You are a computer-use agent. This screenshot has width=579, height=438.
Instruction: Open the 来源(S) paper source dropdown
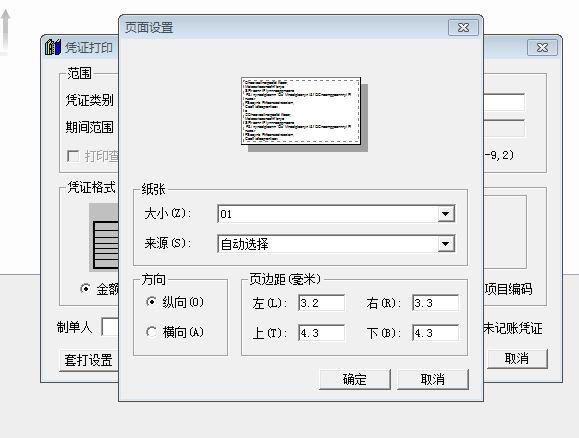click(x=446, y=244)
